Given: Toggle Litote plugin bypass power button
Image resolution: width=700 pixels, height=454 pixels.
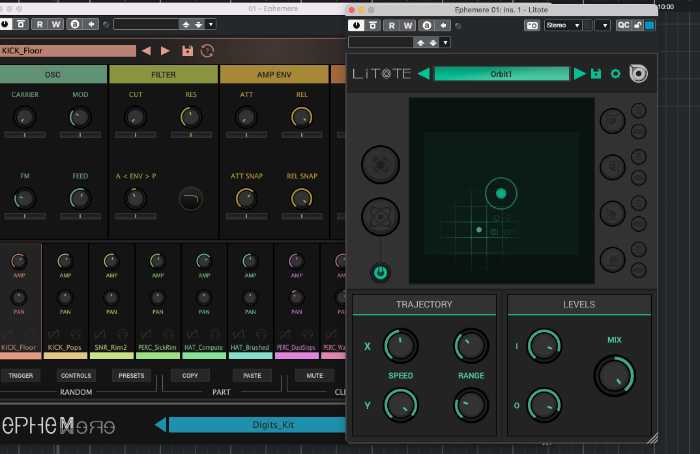Looking at the screenshot, I should [x=356, y=25].
